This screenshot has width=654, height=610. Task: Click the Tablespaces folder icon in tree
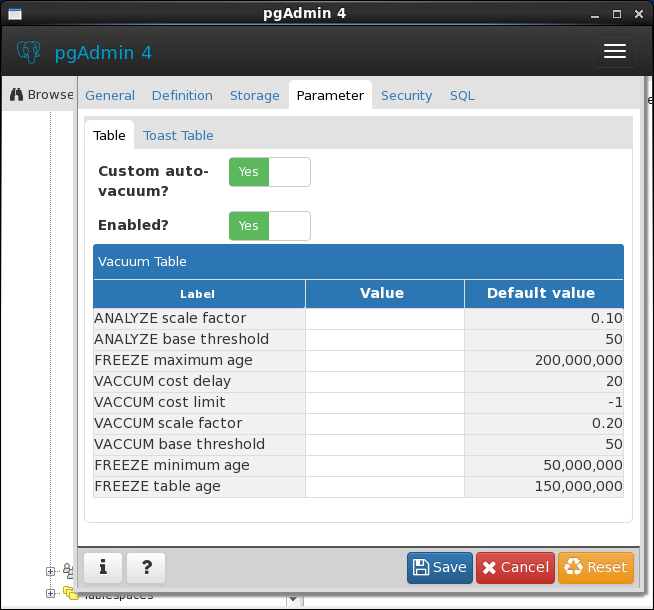(70, 593)
